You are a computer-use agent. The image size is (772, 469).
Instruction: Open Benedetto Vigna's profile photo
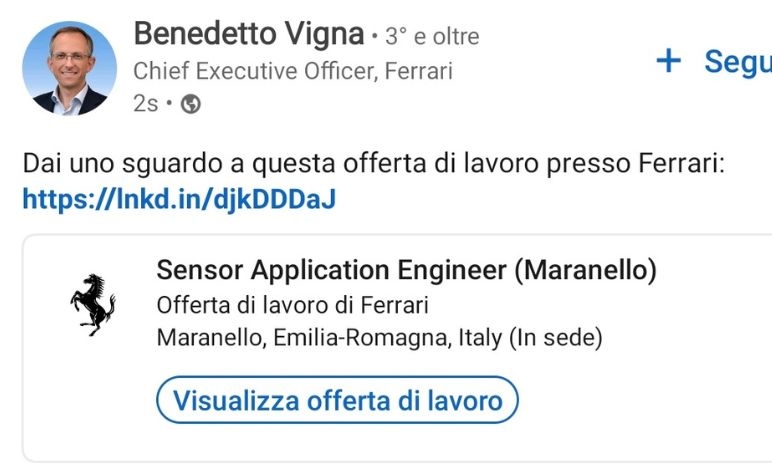pos(69,68)
